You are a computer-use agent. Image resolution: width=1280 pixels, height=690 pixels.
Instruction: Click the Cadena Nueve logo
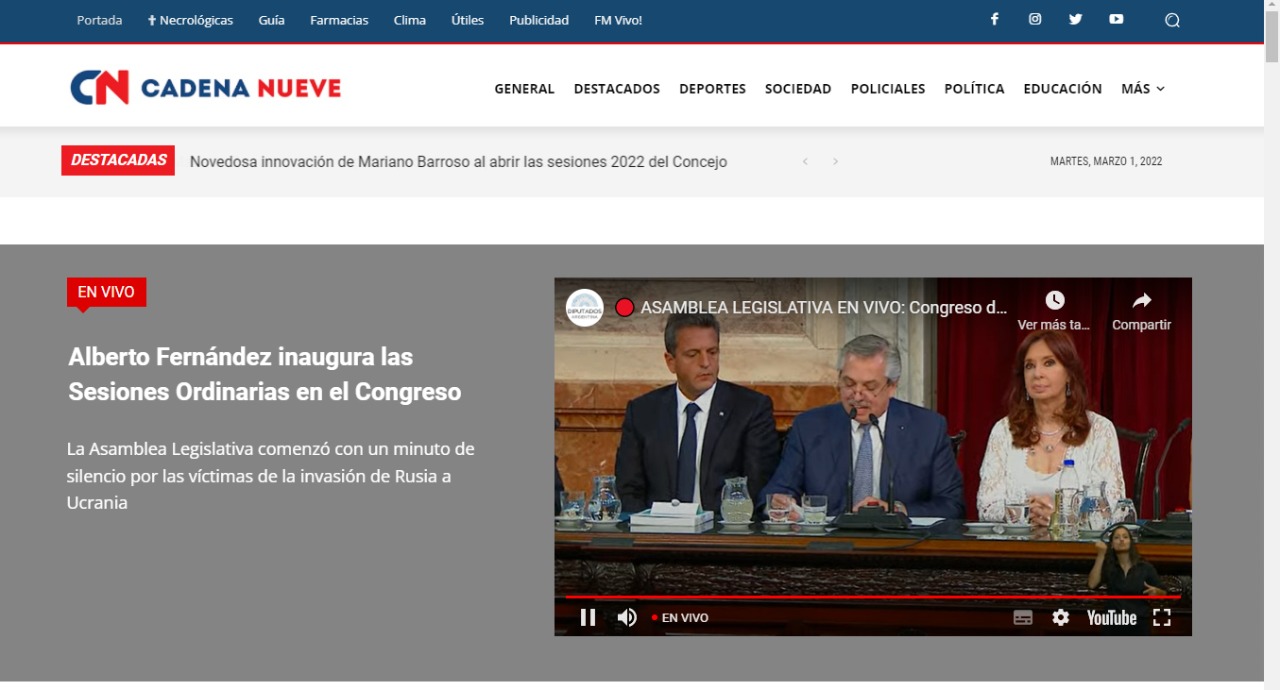click(205, 88)
